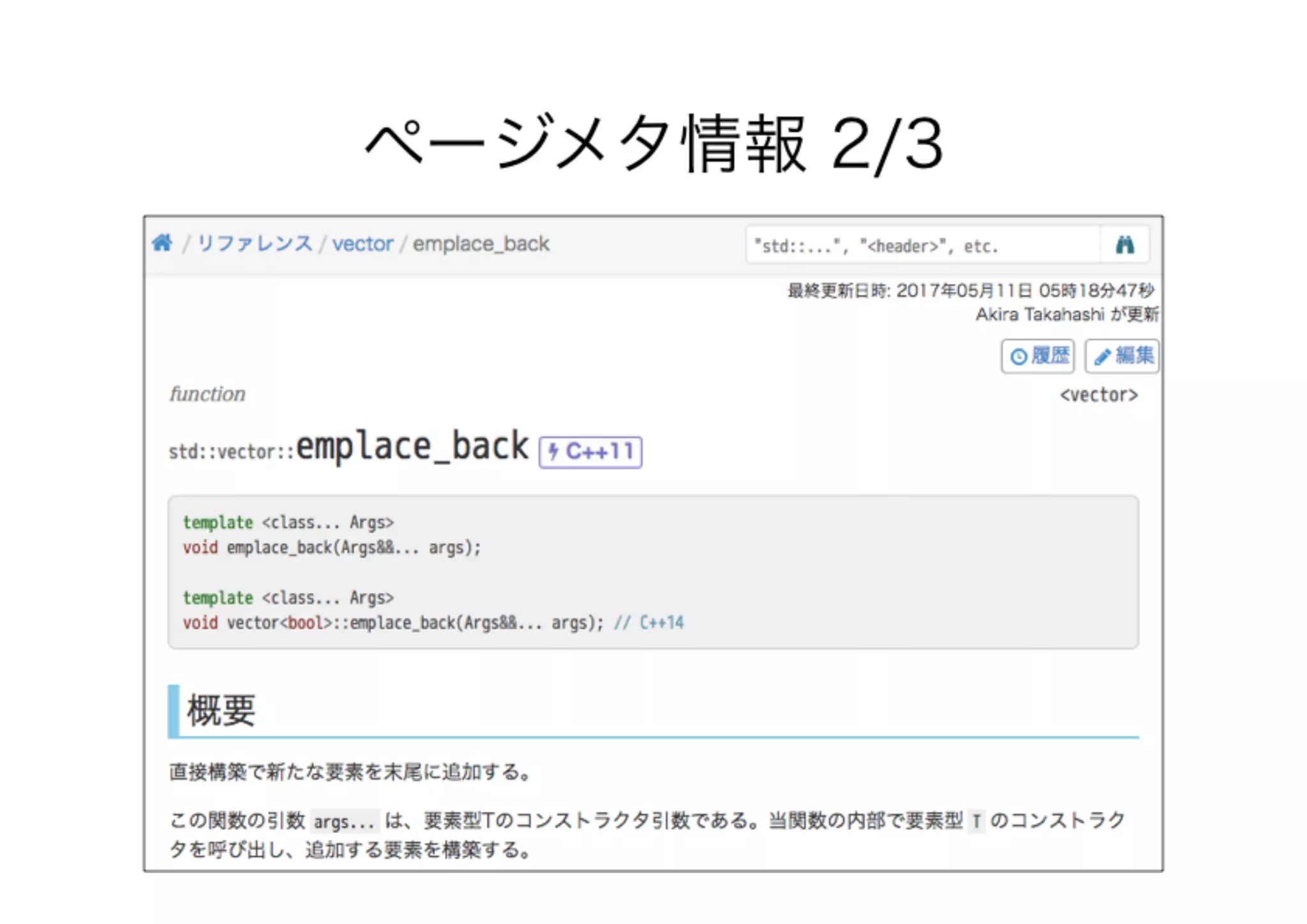The width and height of the screenshot is (1307, 924).
Task: Click 最終更新日時 timestamp text
Action: coord(971,291)
